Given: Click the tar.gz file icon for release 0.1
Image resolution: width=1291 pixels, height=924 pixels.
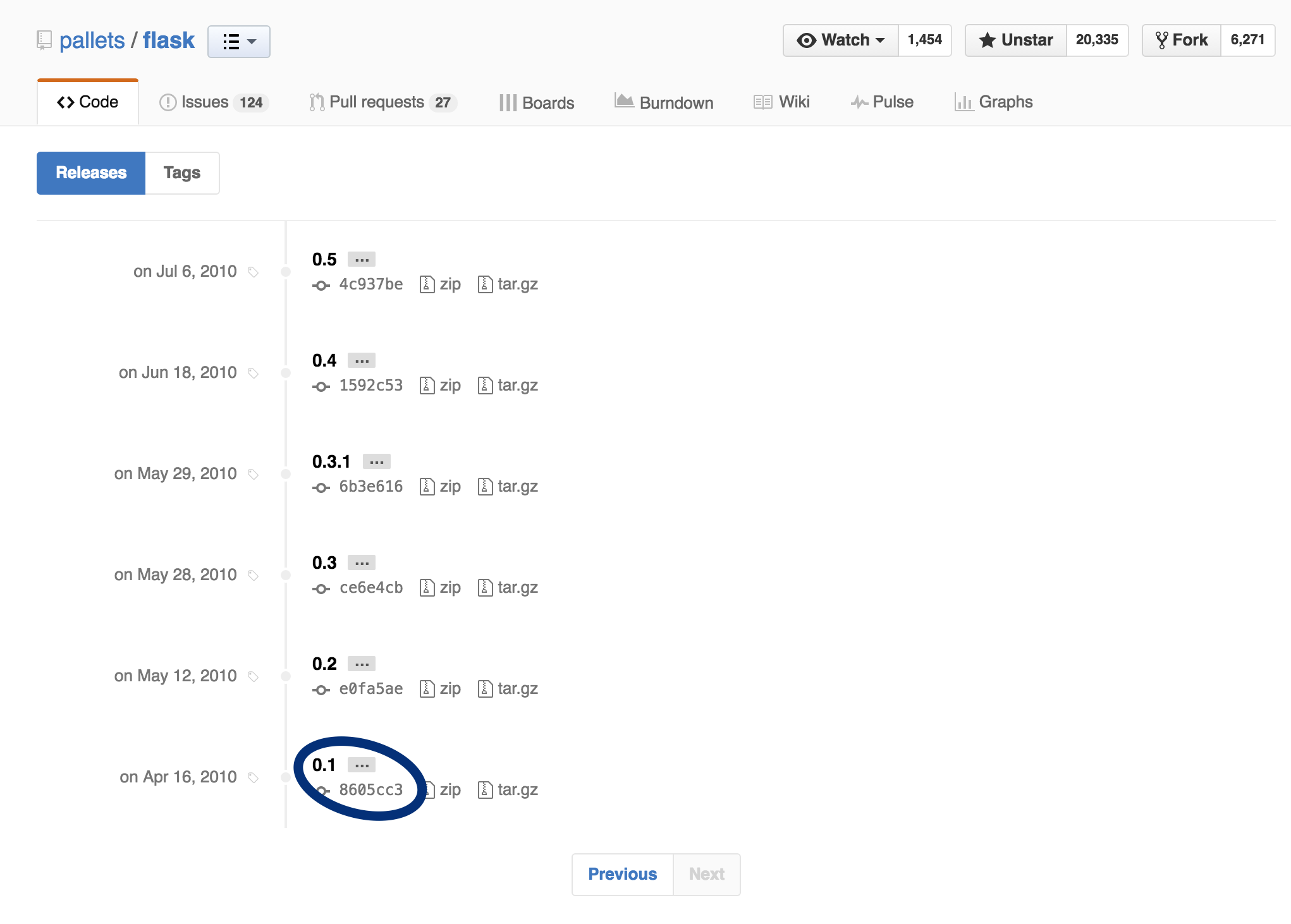Looking at the screenshot, I should click(x=485, y=790).
